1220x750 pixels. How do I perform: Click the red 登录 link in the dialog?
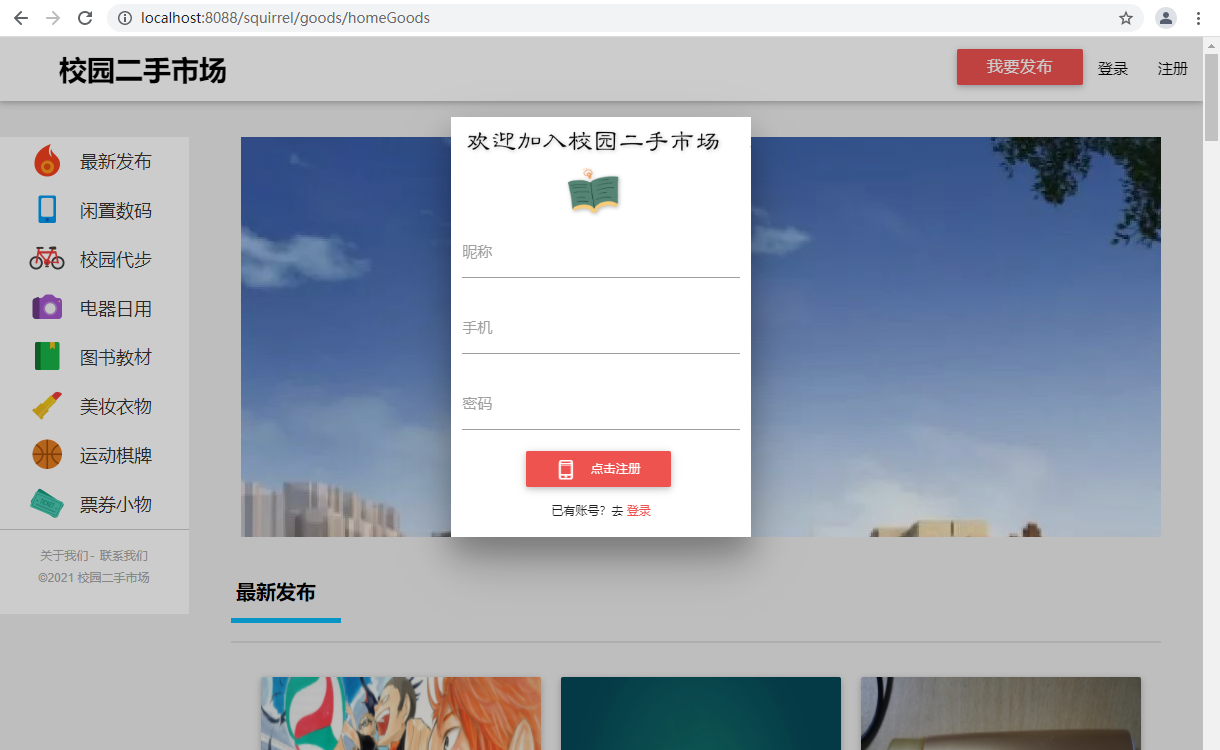639,511
